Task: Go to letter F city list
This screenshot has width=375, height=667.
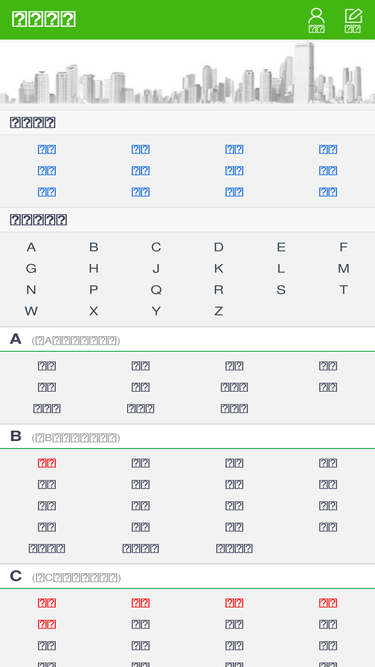Action: pyautogui.click(x=344, y=247)
